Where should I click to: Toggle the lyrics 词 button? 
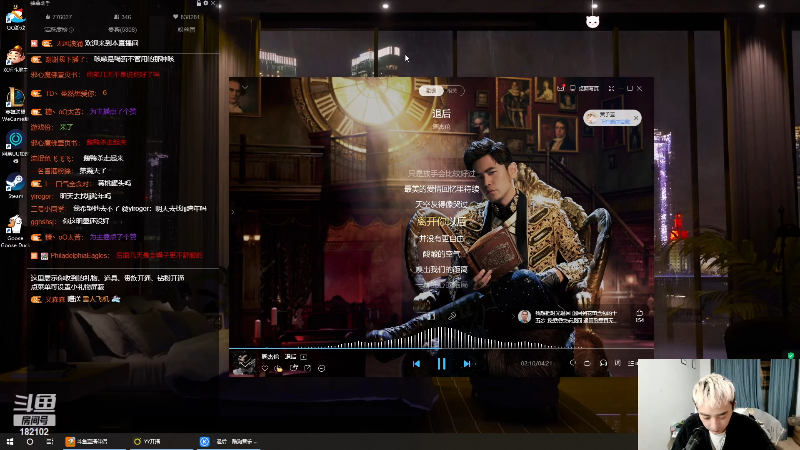point(617,363)
